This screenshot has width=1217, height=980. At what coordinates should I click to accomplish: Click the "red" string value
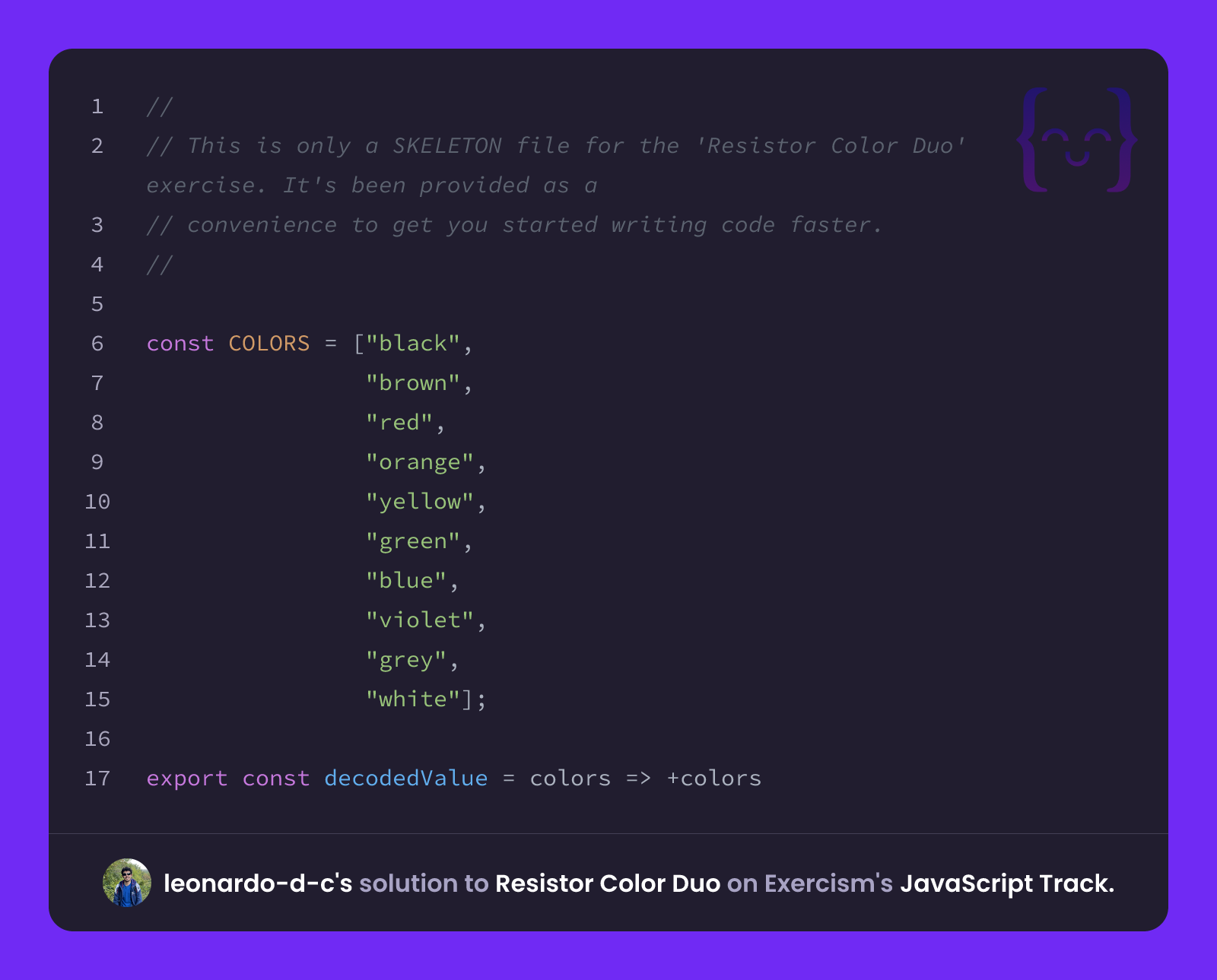click(399, 423)
